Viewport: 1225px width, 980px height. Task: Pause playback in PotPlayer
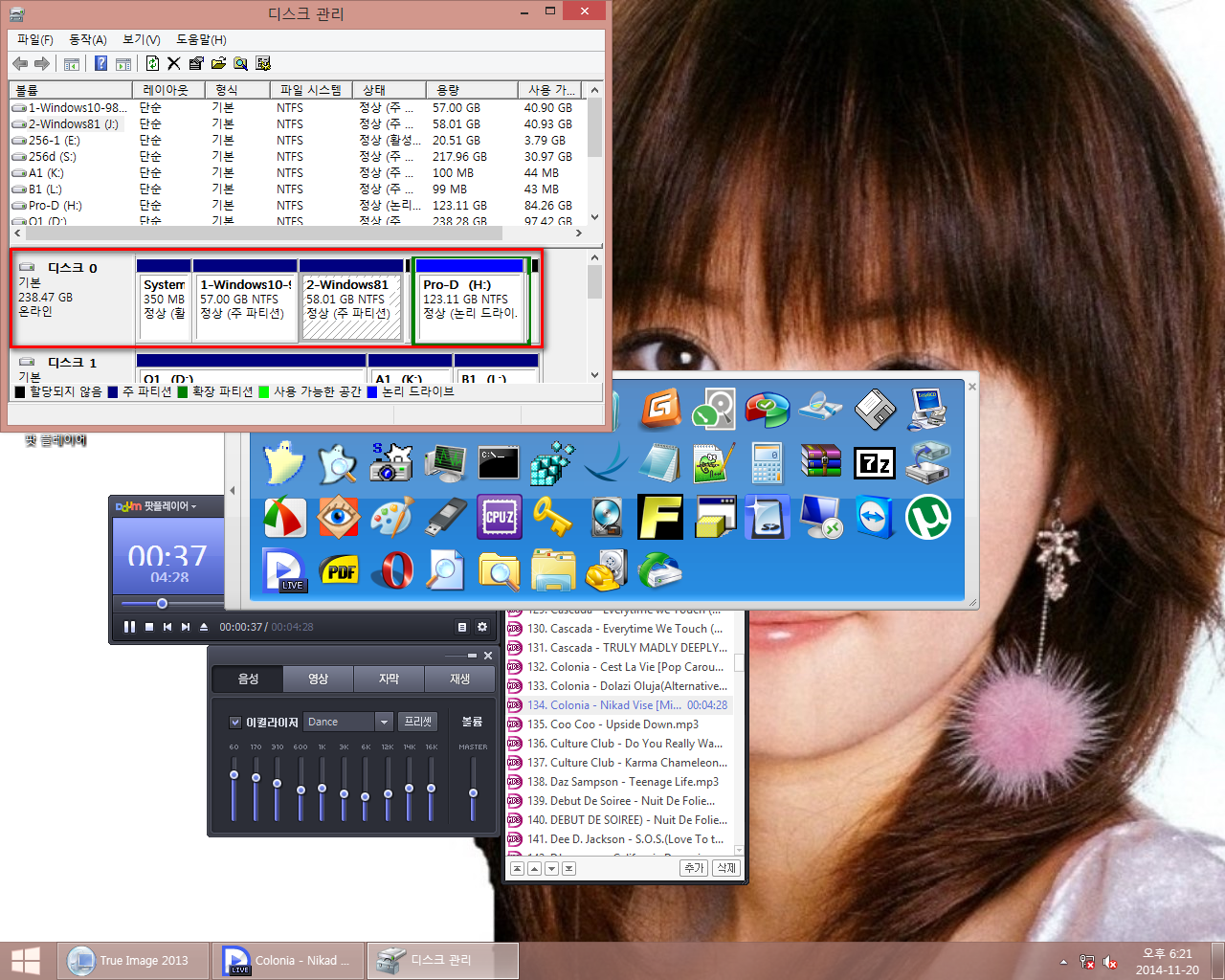click(129, 627)
